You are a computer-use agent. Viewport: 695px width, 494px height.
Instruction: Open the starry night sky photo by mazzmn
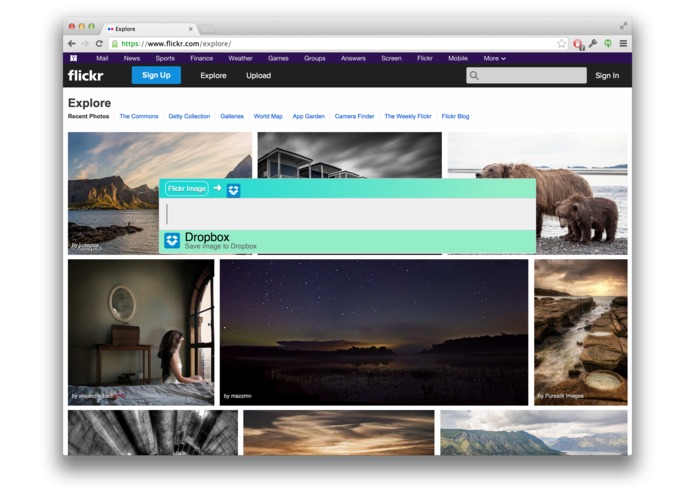coord(374,332)
